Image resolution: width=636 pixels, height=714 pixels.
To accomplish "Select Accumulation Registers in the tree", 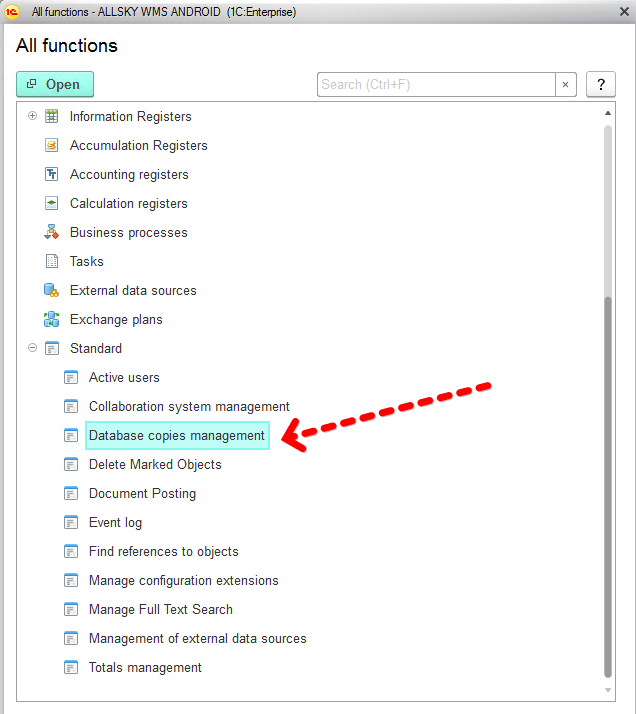I will [139, 145].
